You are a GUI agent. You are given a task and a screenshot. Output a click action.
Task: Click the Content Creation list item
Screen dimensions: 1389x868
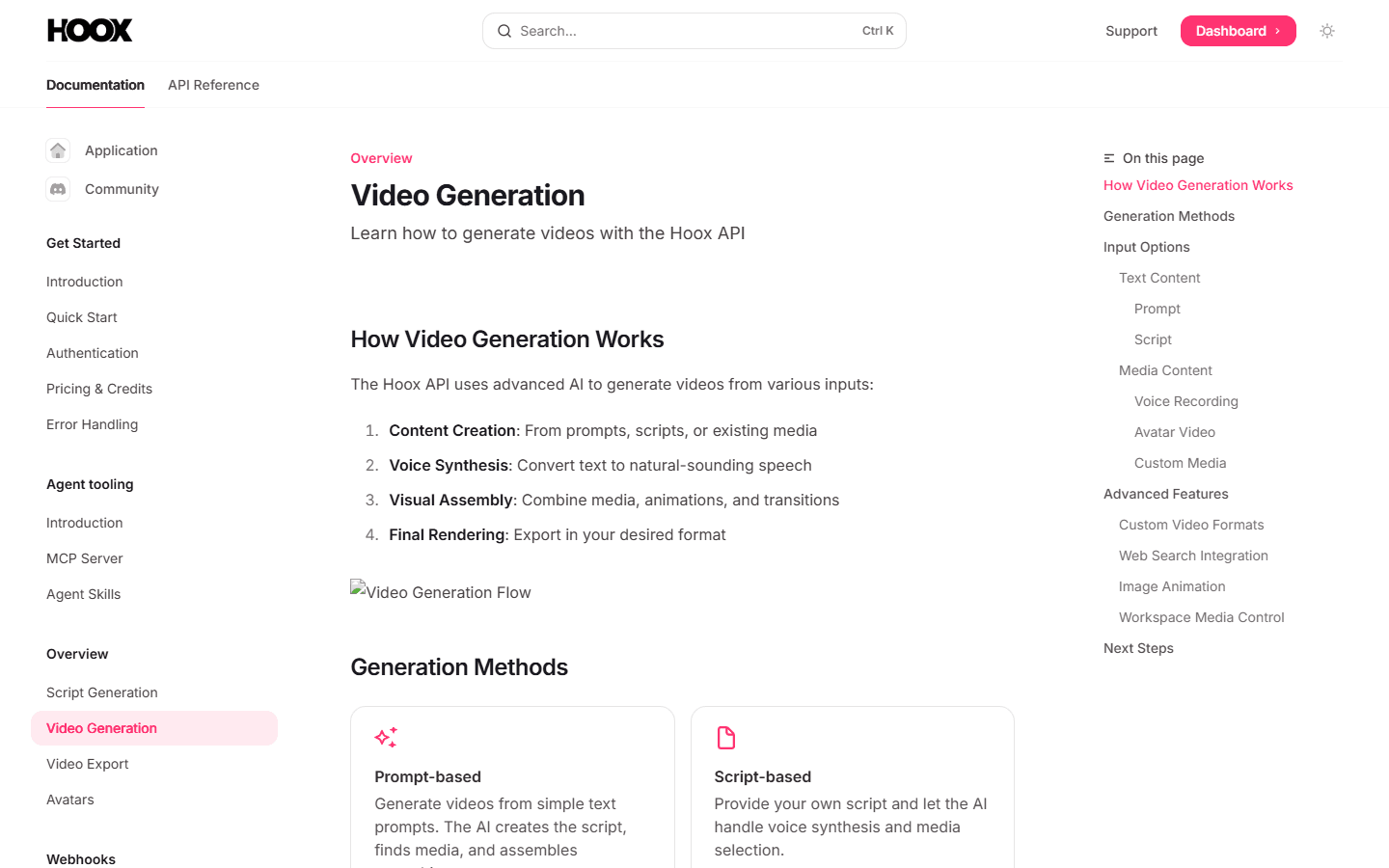pyautogui.click(x=603, y=430)
